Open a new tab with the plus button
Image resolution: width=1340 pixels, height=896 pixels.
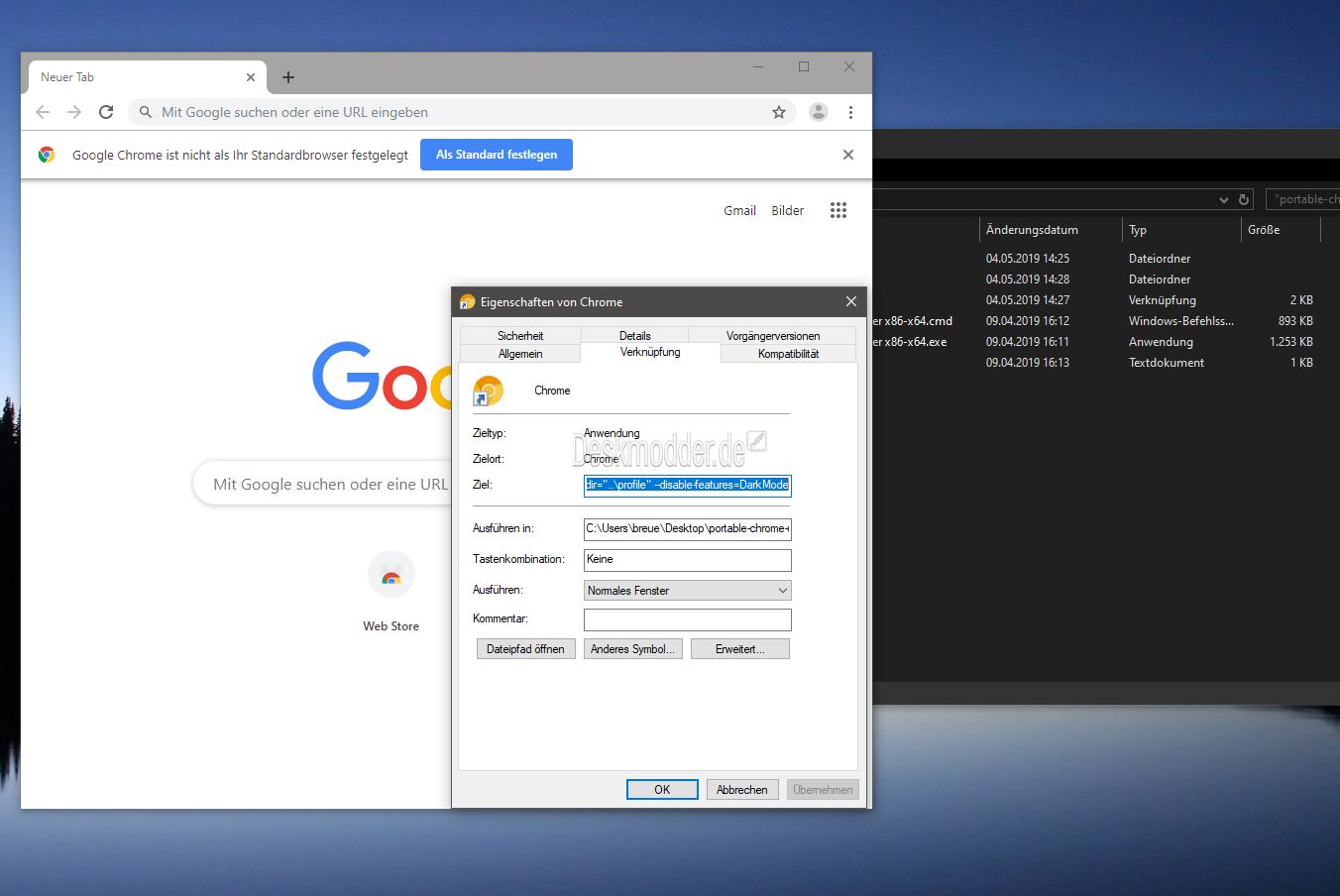pyautogui.click(x=288, y=77)
